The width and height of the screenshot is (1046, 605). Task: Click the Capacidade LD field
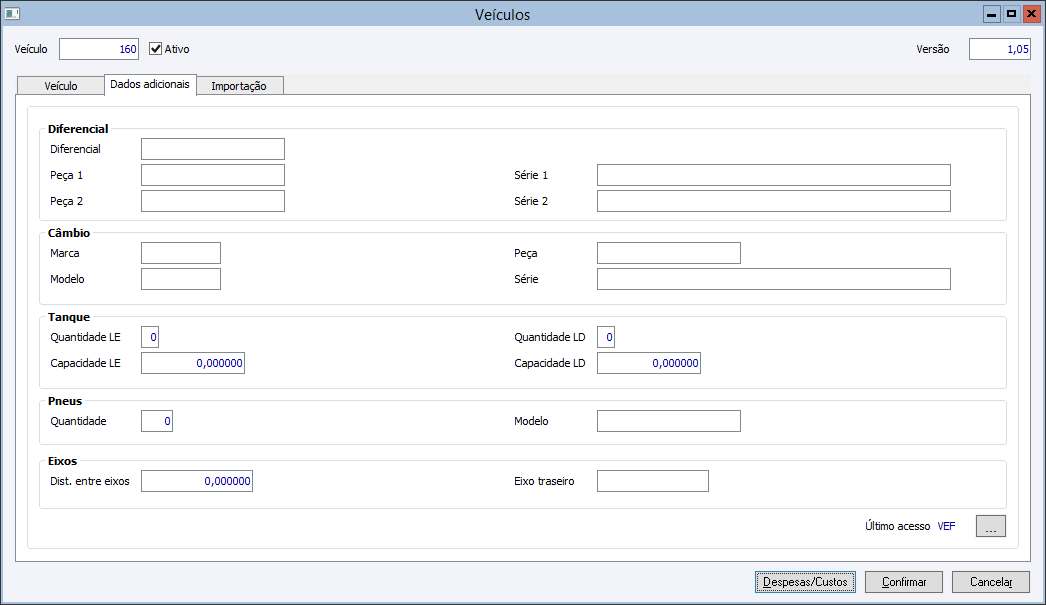click(648, 363)
